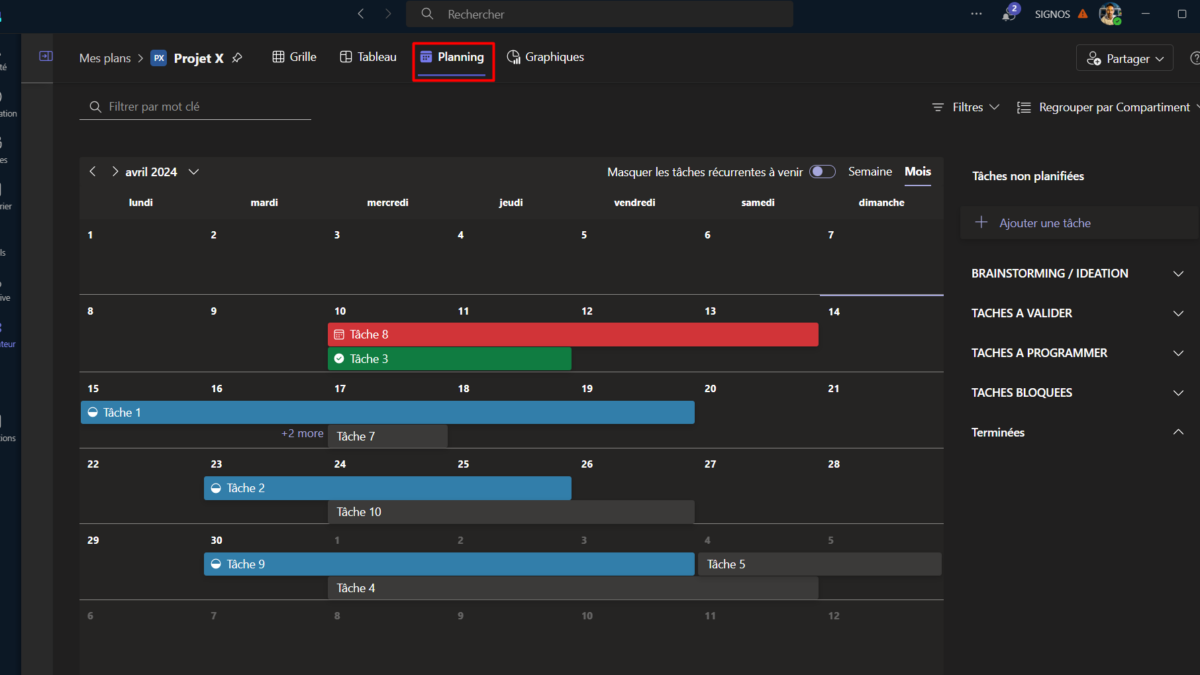Image resolution: width=1200 pixels, height=675 pixels.
Task: Open the Filtres dropdown
Action: [966, 107]
